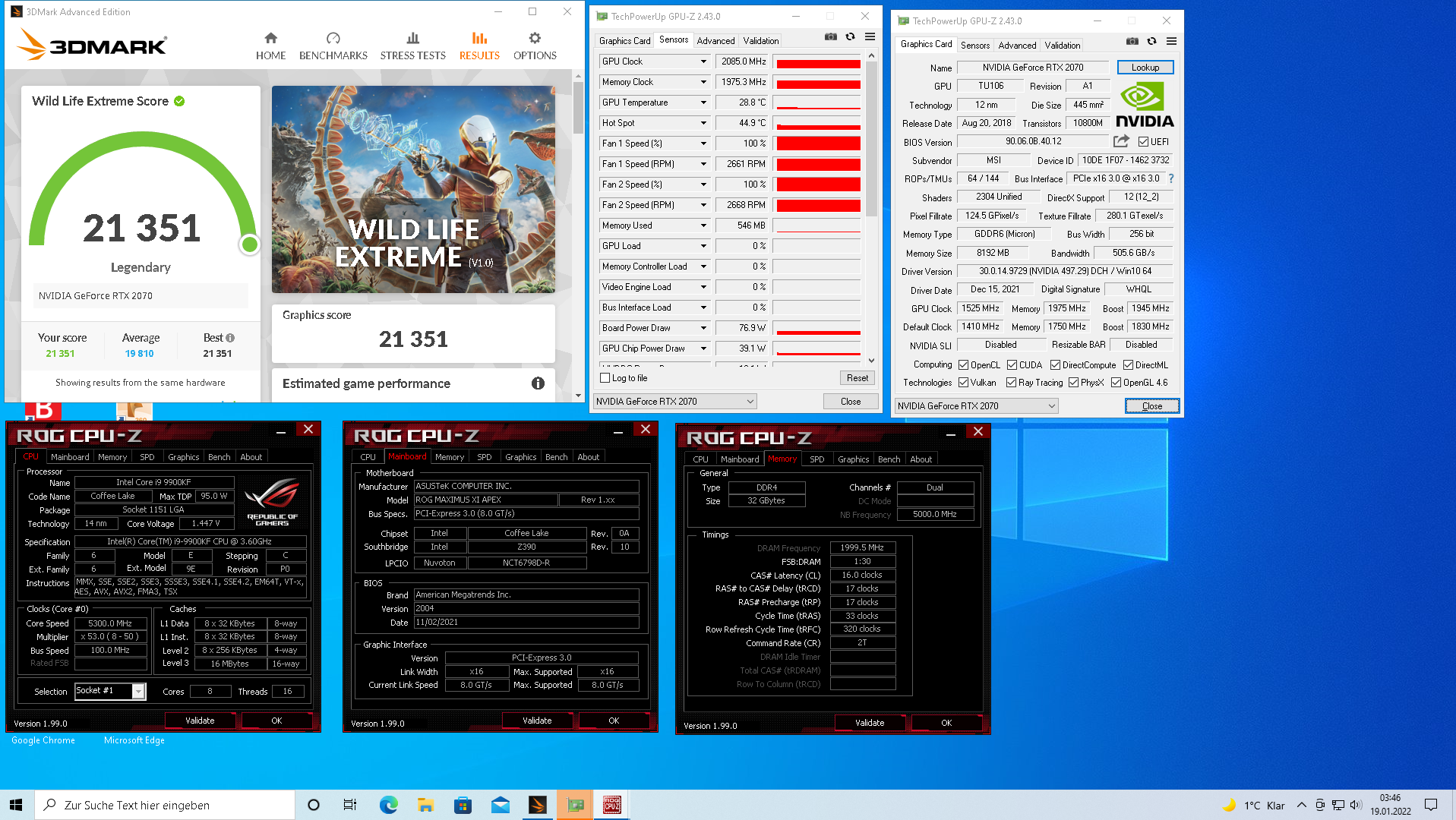1456x820 pixels.
Task: Click the Windows taskbar search box
Action: [x=164, y=805]
